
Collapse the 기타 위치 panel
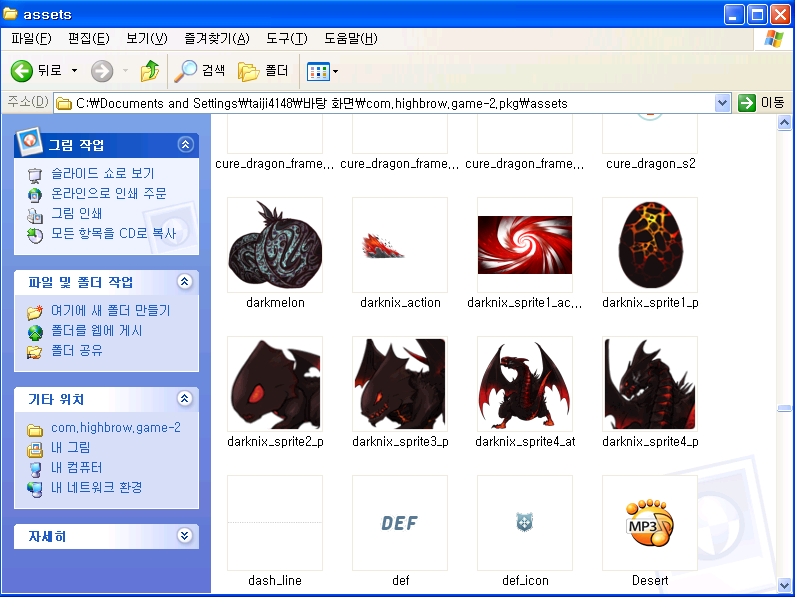pyautogui.click(x=185, y=399)
